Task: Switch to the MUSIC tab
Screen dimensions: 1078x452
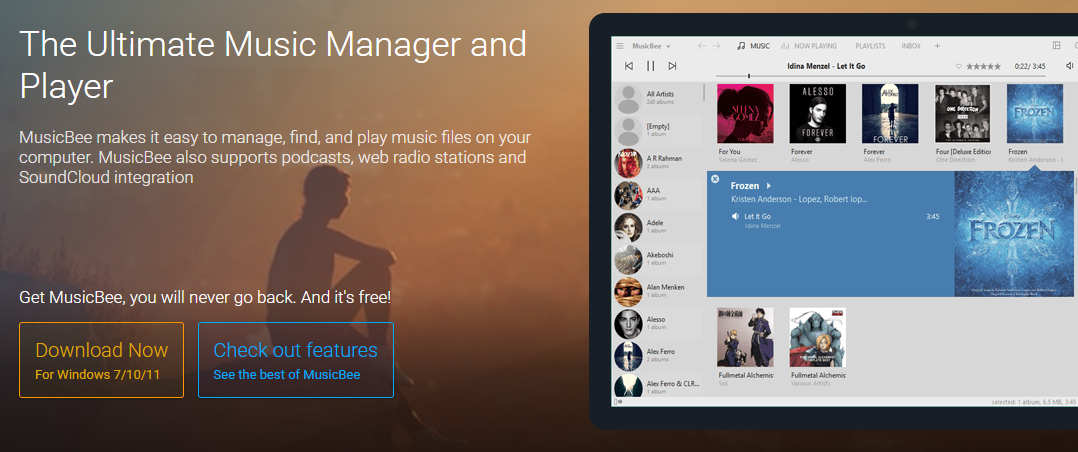Action: pos(754,46)
